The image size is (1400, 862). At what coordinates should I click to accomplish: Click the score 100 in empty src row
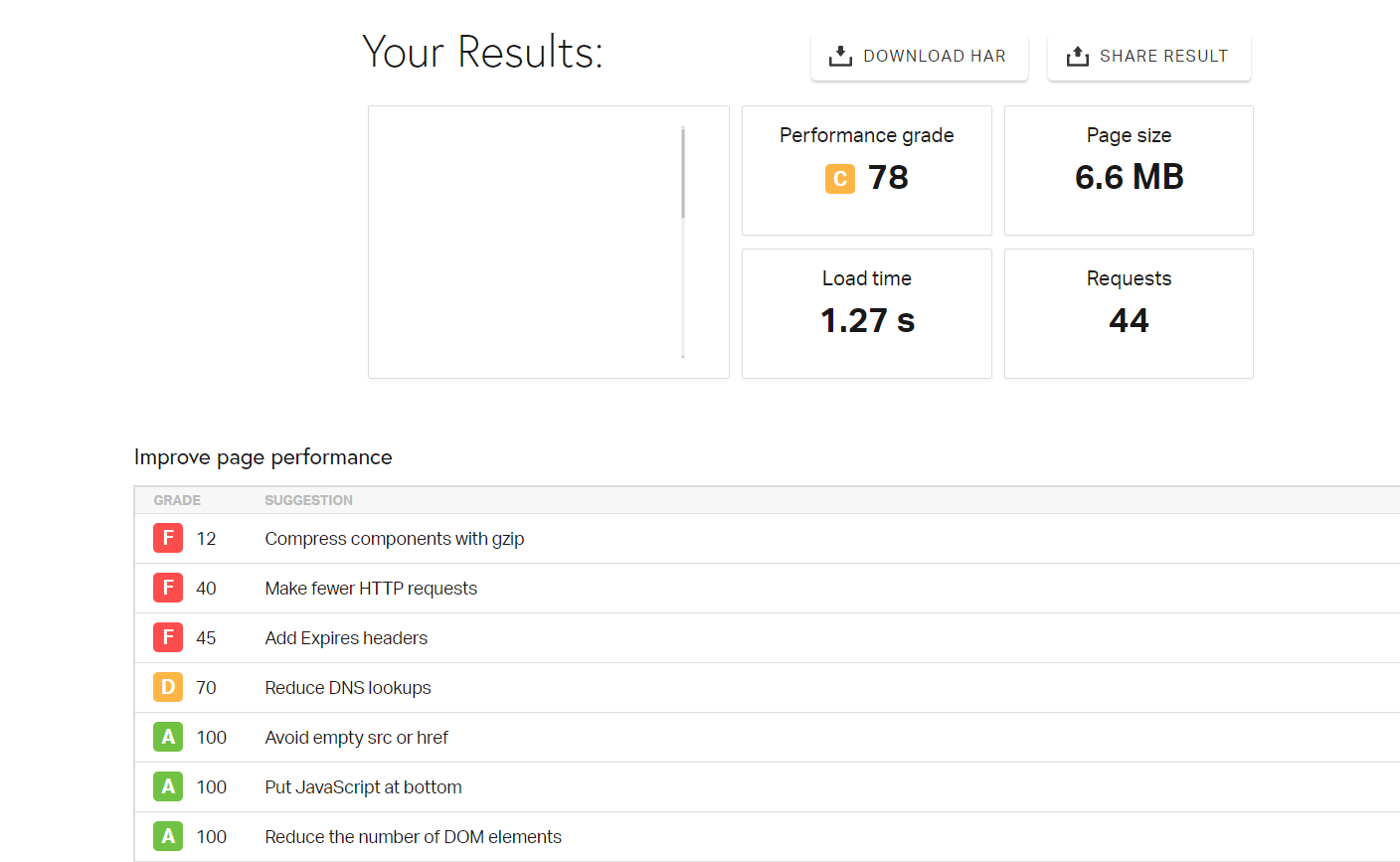pyautogui.click(x=211, y=737)
